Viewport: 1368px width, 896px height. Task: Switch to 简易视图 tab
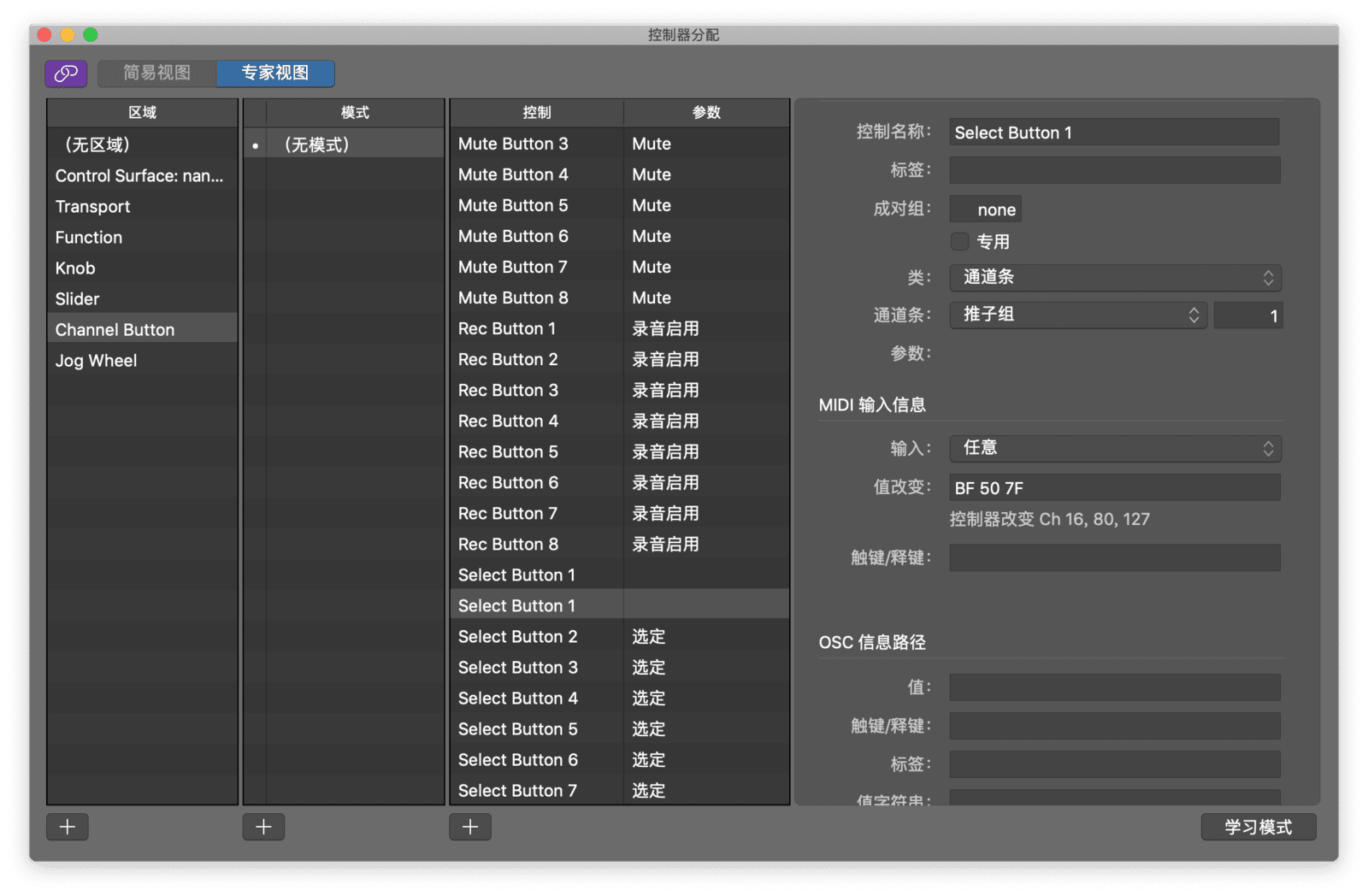coord(157,74)
